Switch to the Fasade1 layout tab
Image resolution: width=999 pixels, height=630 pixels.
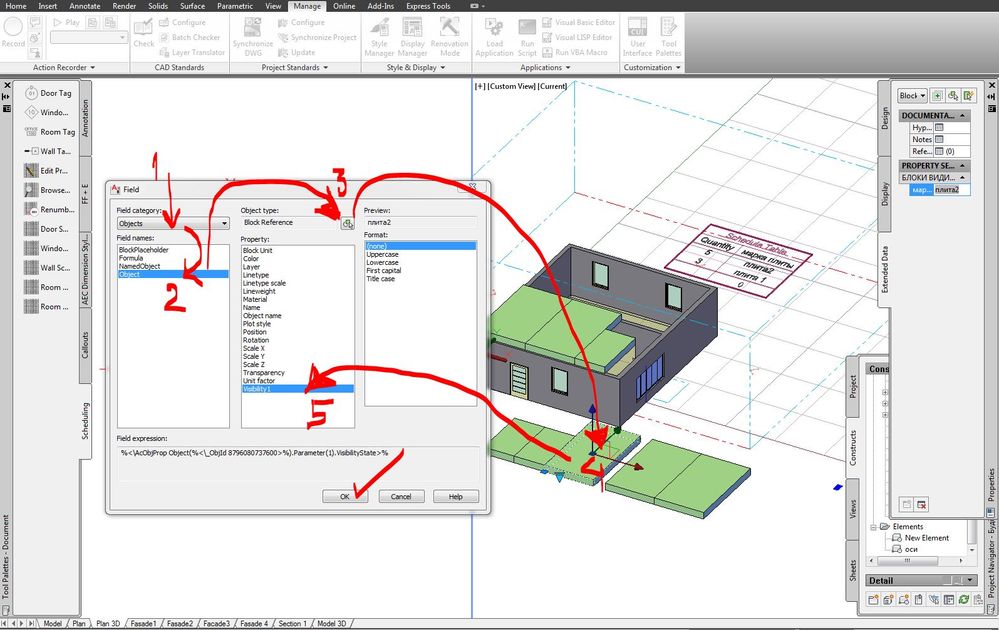(143, 624)
